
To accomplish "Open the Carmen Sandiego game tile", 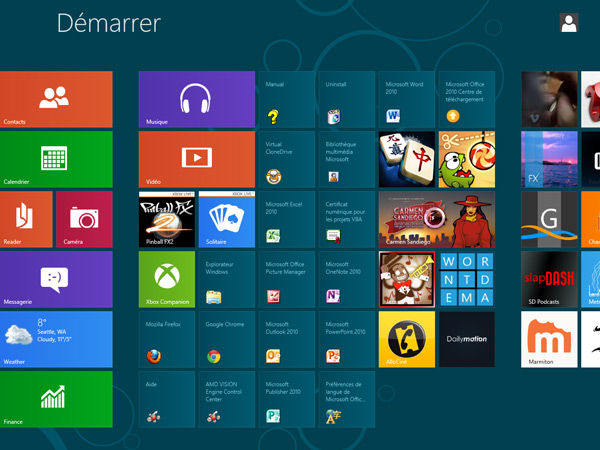I will pos(436,219).
